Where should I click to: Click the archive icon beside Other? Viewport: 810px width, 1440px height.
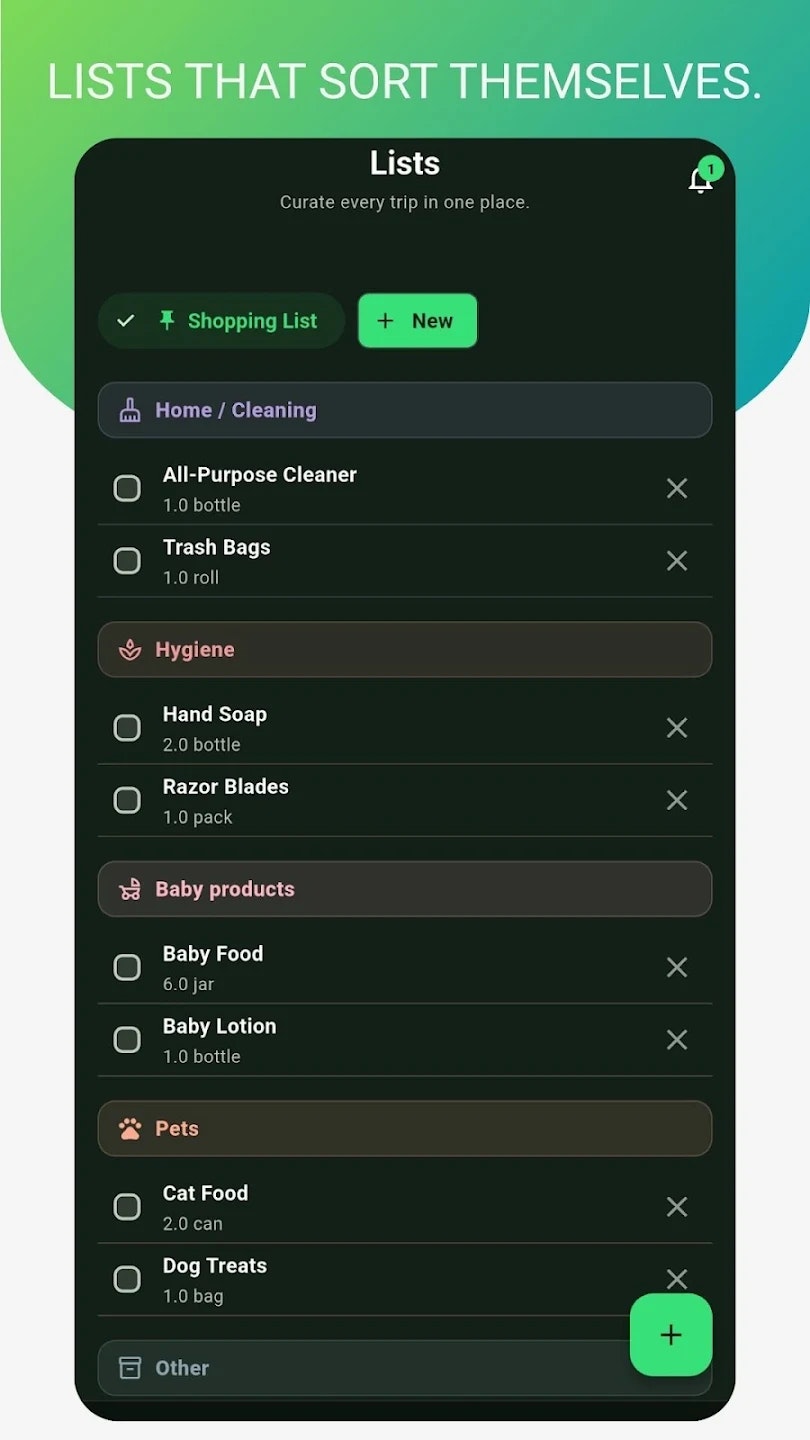tap(131, 1368)
